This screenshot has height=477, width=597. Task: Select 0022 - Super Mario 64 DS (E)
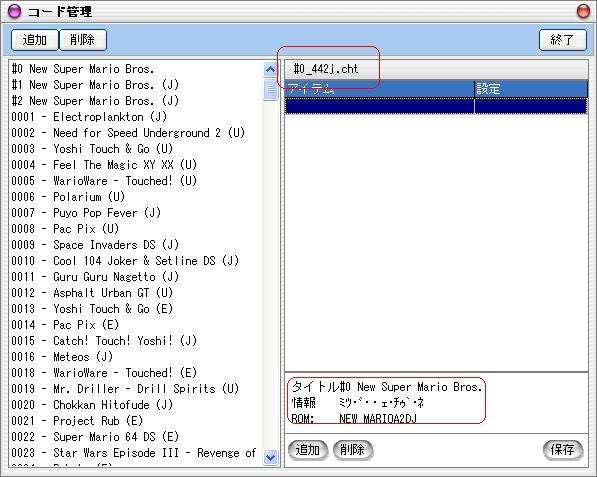95,437
